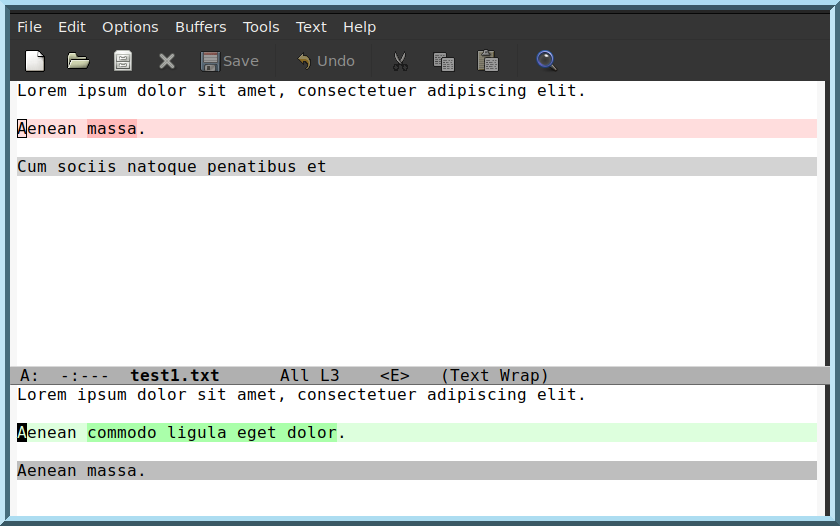Click the Search magnifying glass icon
This screenshot has width=840, height=526.
coord(546,61)
